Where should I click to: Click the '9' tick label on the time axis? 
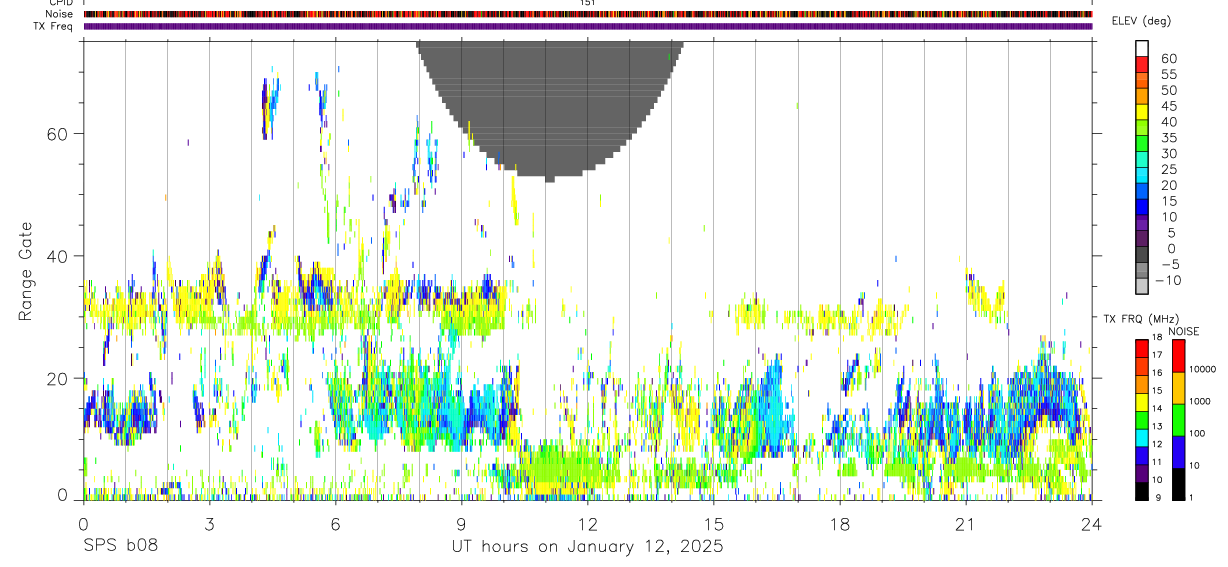coord(461,523)
